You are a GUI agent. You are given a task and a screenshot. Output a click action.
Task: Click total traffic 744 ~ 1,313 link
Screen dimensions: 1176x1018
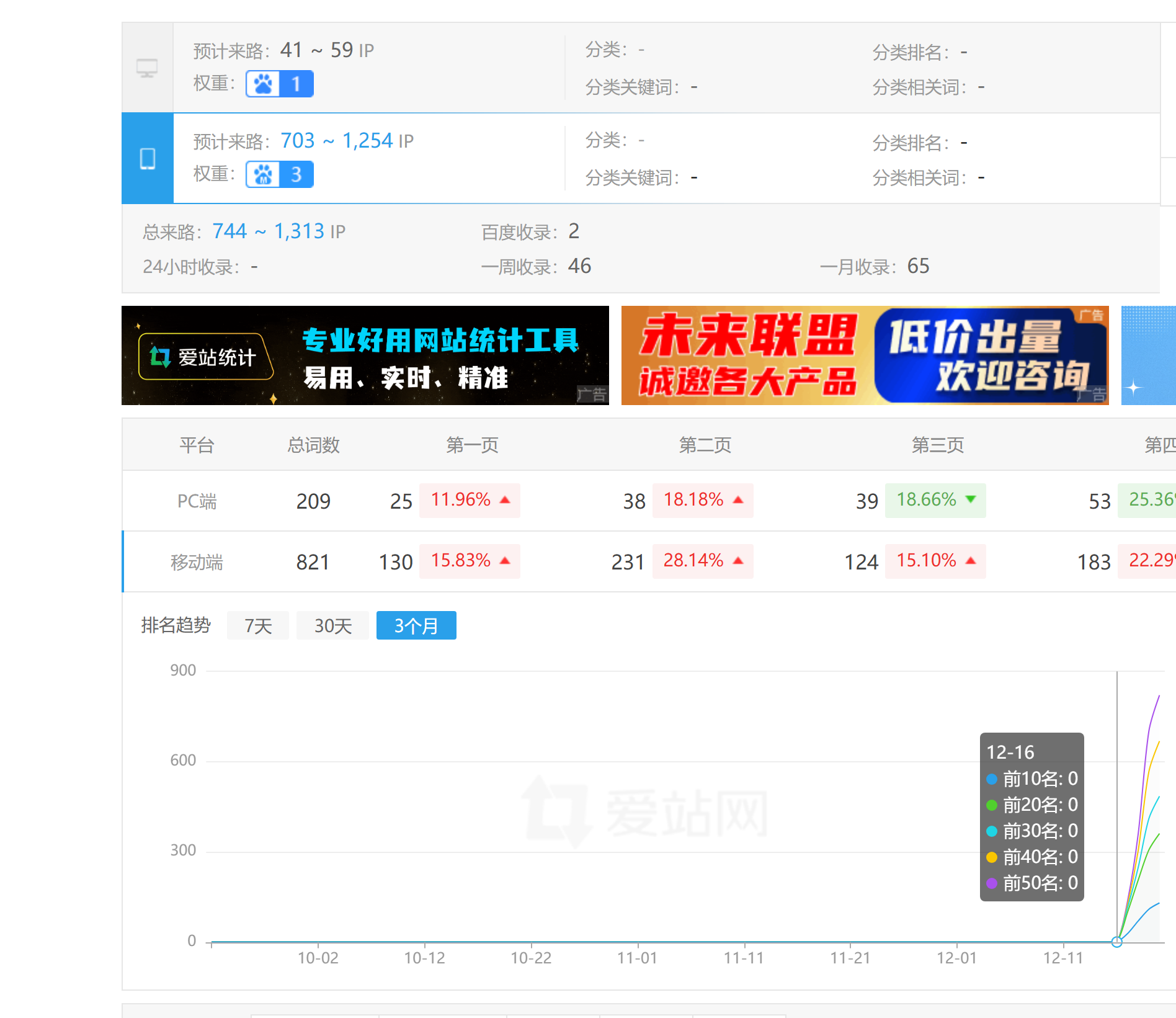269,231
